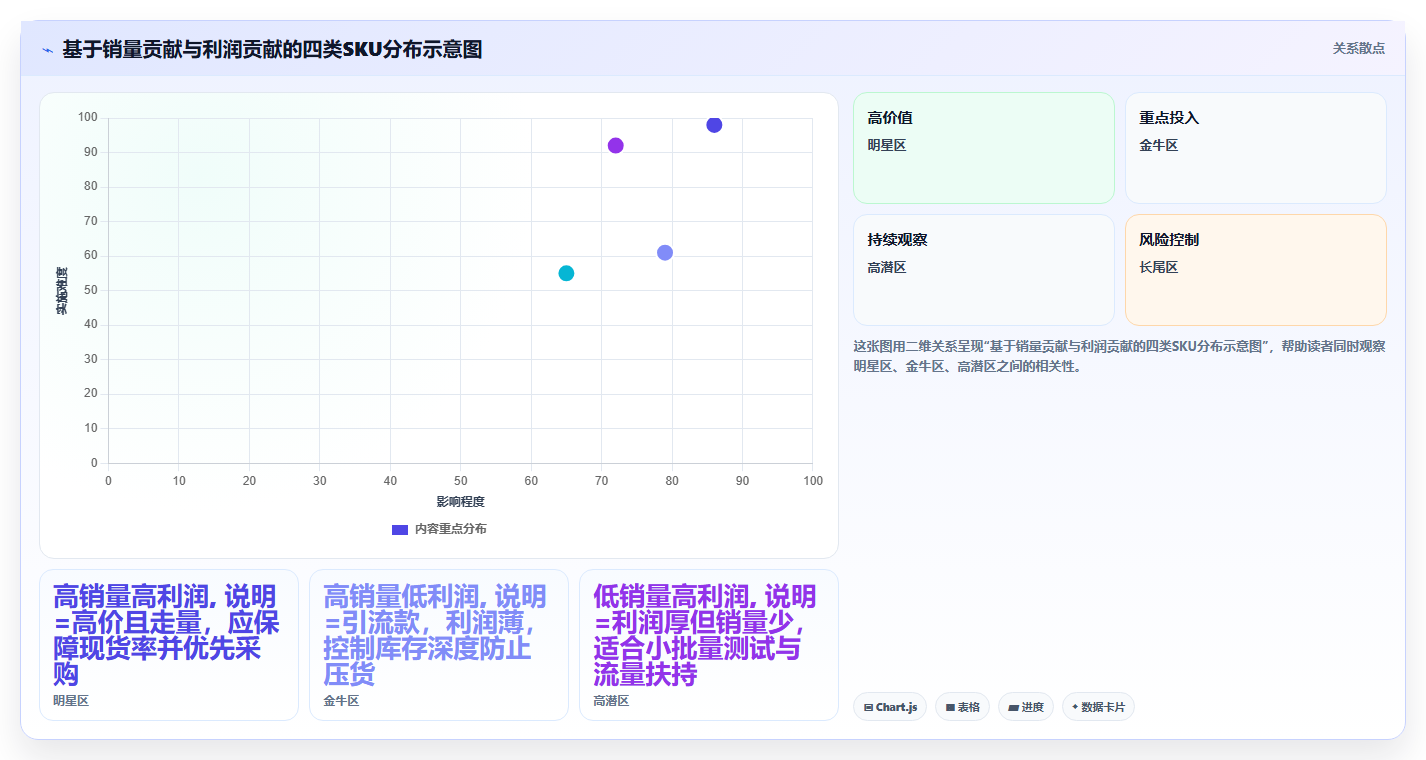1426x760 pixels.
Task: Click the 数据卡片 tag label
Action: pos(1103,708)
